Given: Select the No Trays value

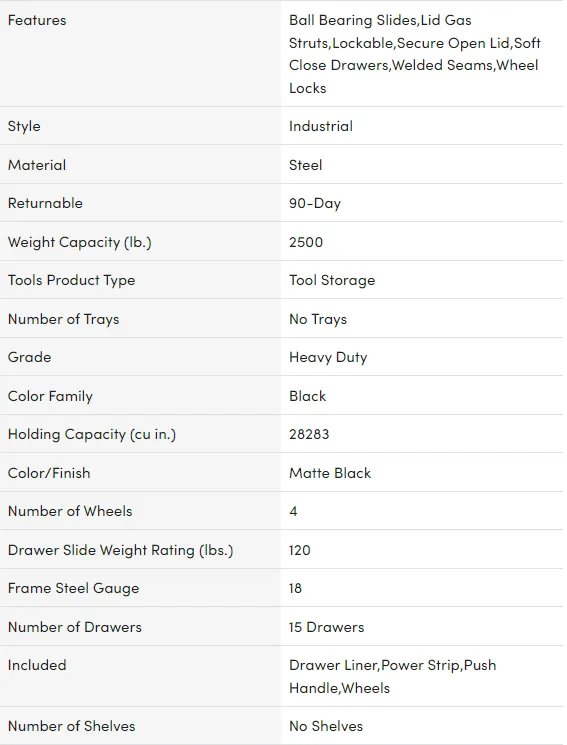Looking at the screenshot, I should click(x=318, y=319).
